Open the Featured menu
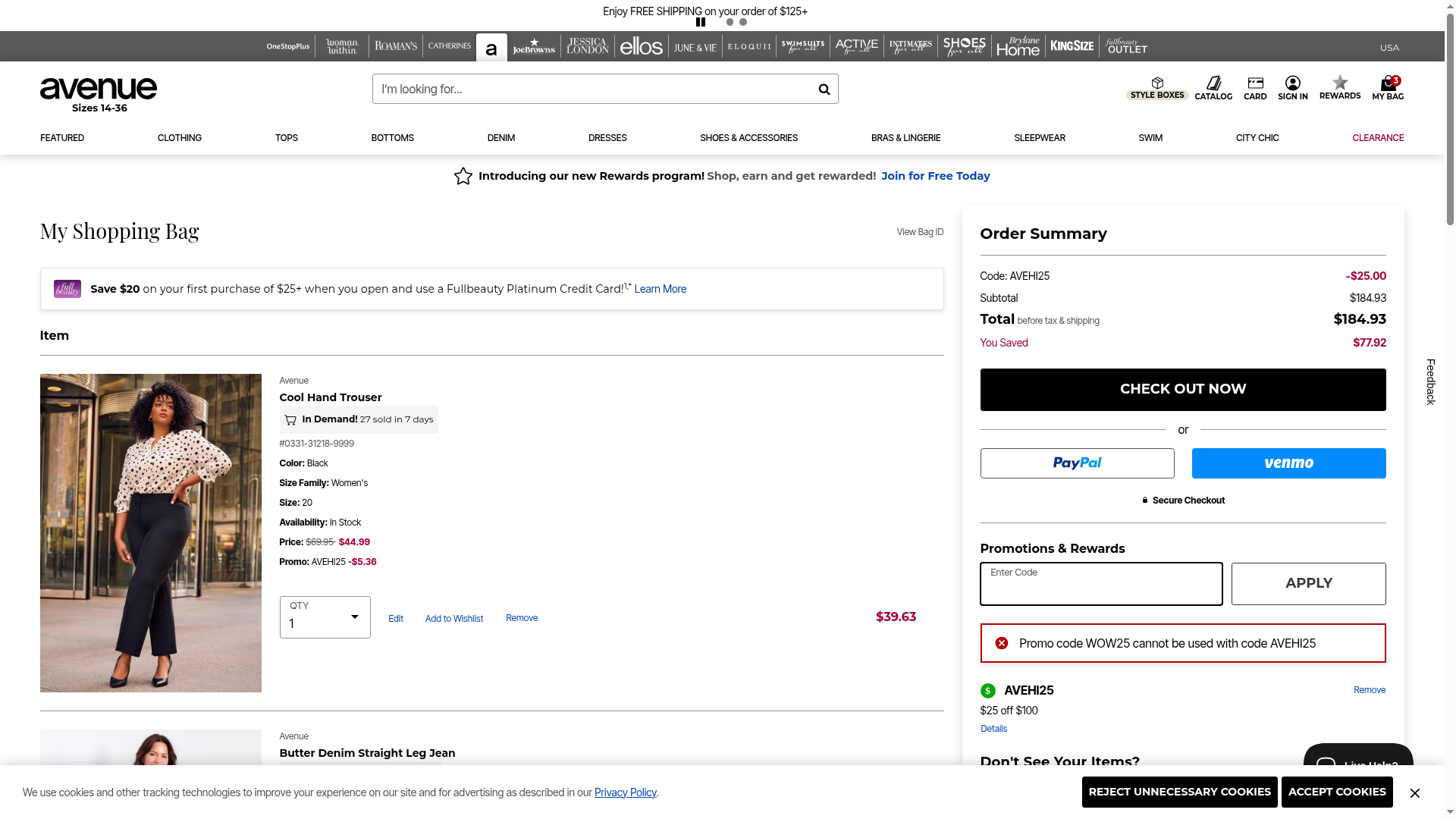The width and height of the screenshot is (1456, 819). point(62,138)
